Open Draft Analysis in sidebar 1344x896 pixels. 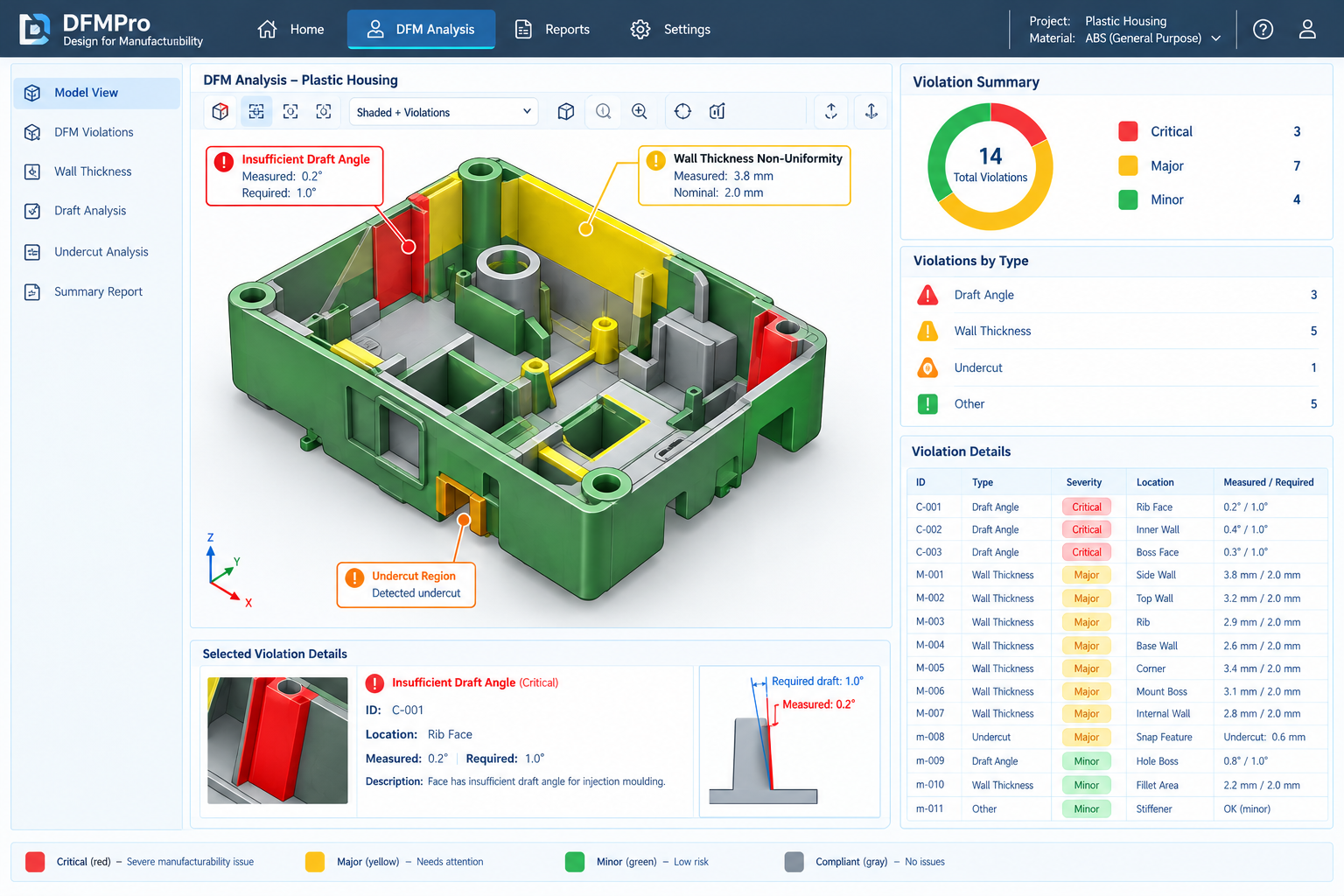pyautogui.click(x=96, y=211)
